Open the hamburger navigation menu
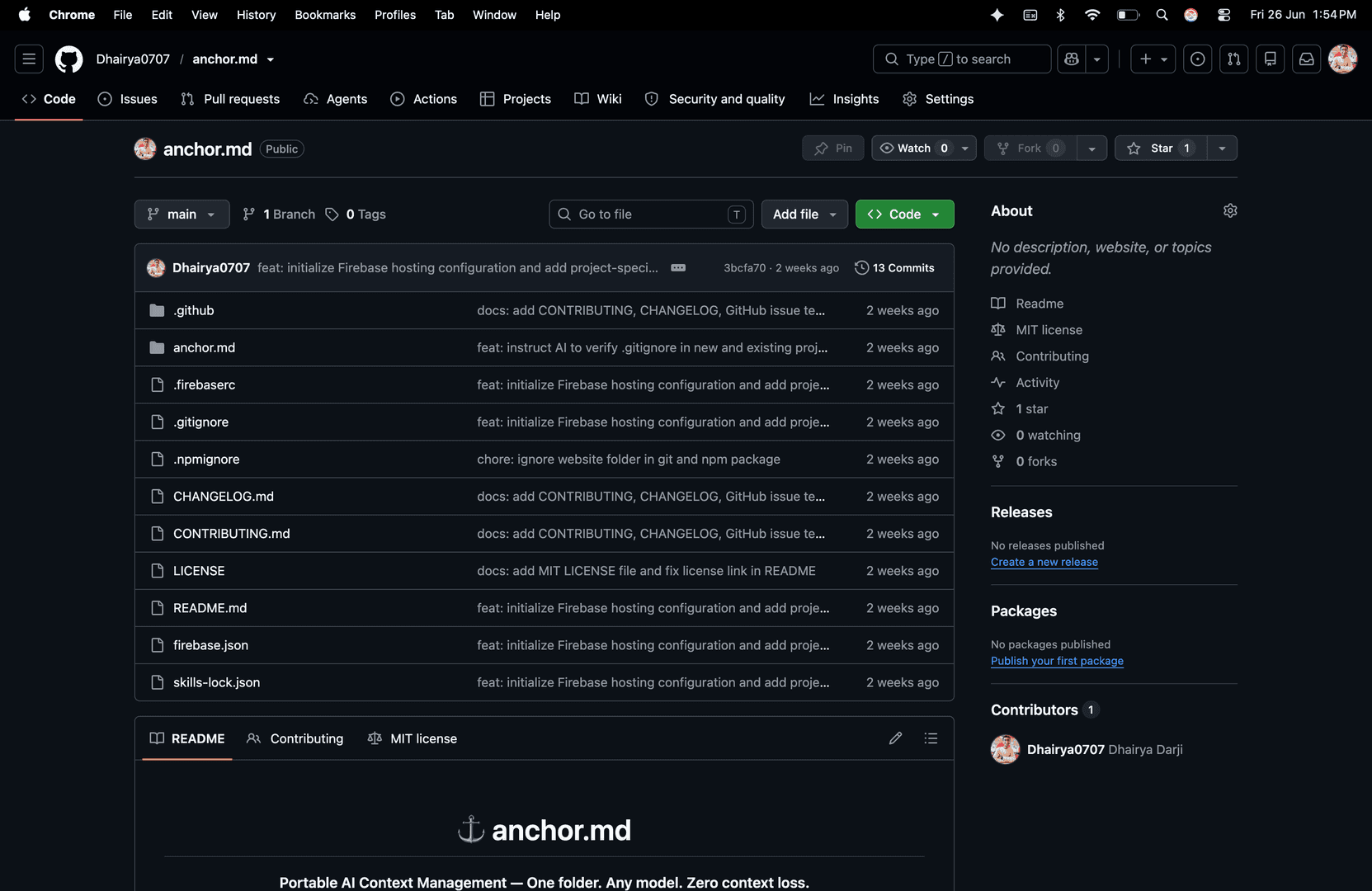Screen dimensions: 1372x891 pos(29,59)
